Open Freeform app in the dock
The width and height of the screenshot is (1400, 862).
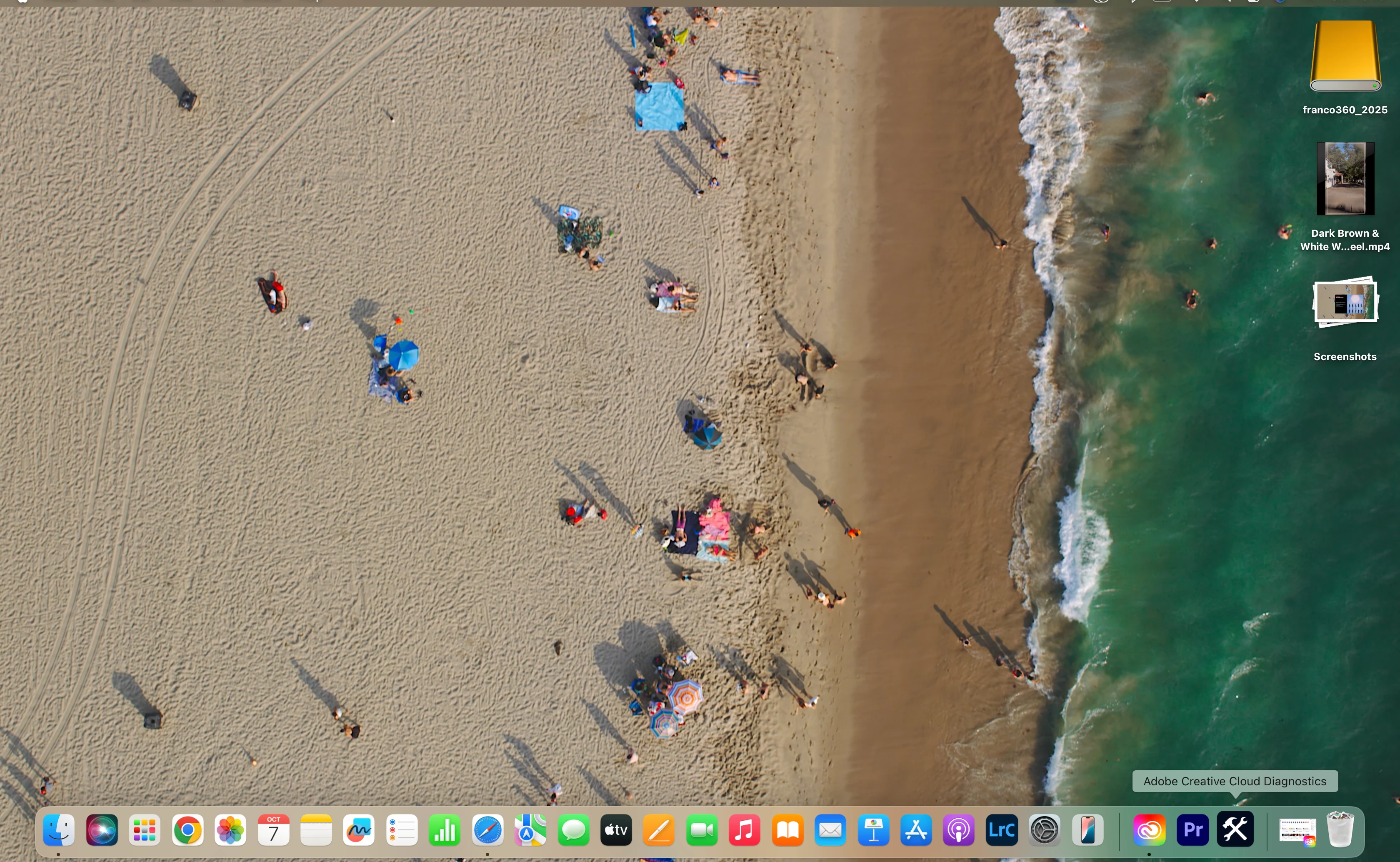pyautogui.click(x=359, y=829)
